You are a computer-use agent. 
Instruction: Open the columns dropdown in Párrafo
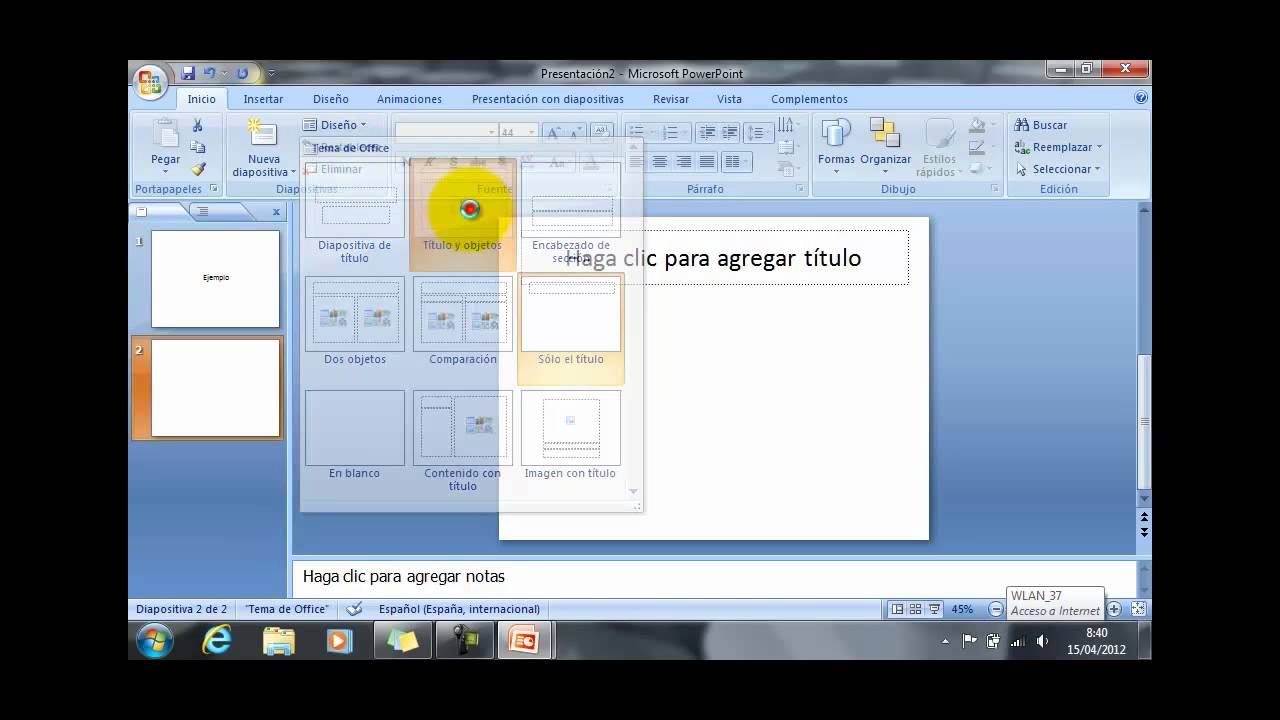[x=737, y=161]
